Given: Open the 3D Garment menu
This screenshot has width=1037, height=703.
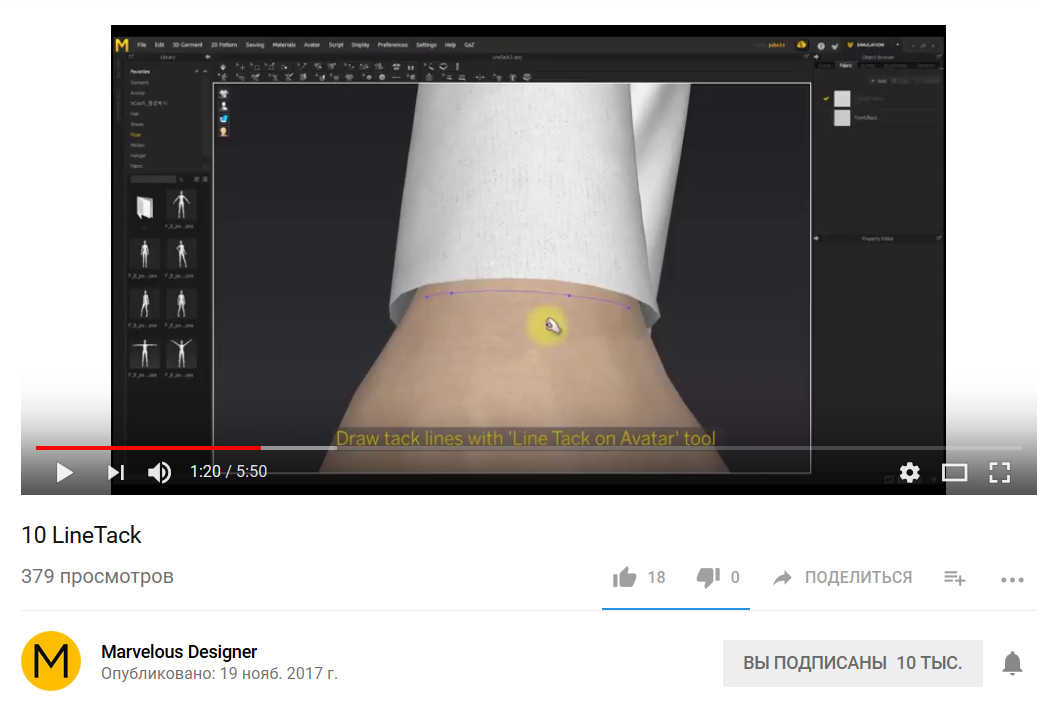Looking at the screenshot, I should pos(187,45).
